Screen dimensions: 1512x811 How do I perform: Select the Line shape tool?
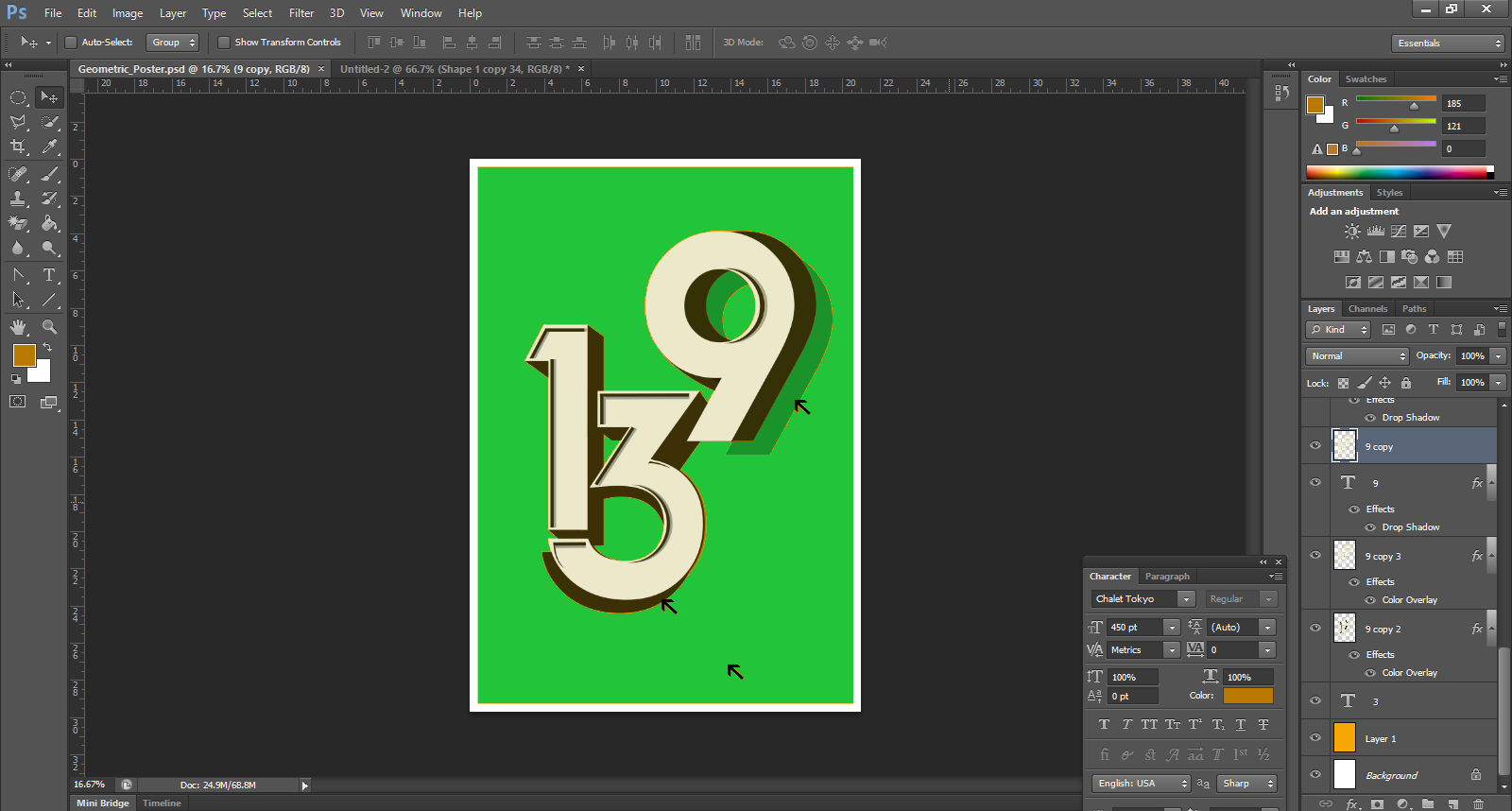(49, 300)
